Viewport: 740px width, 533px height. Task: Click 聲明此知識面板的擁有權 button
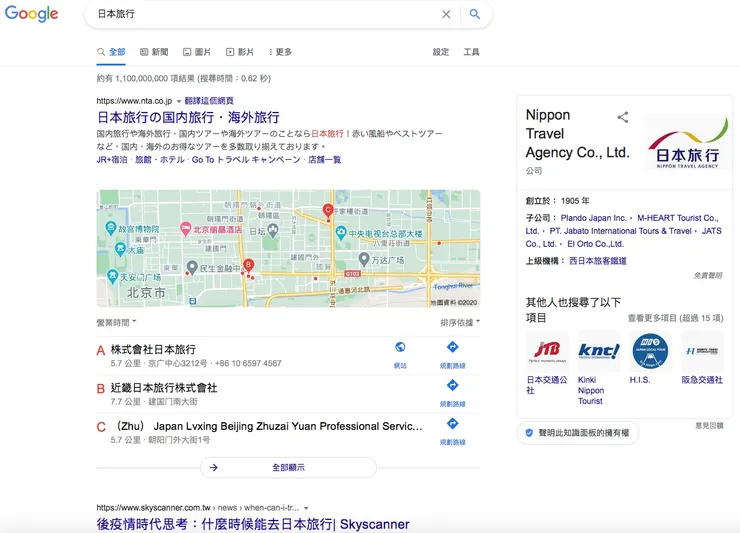[578, 433]
